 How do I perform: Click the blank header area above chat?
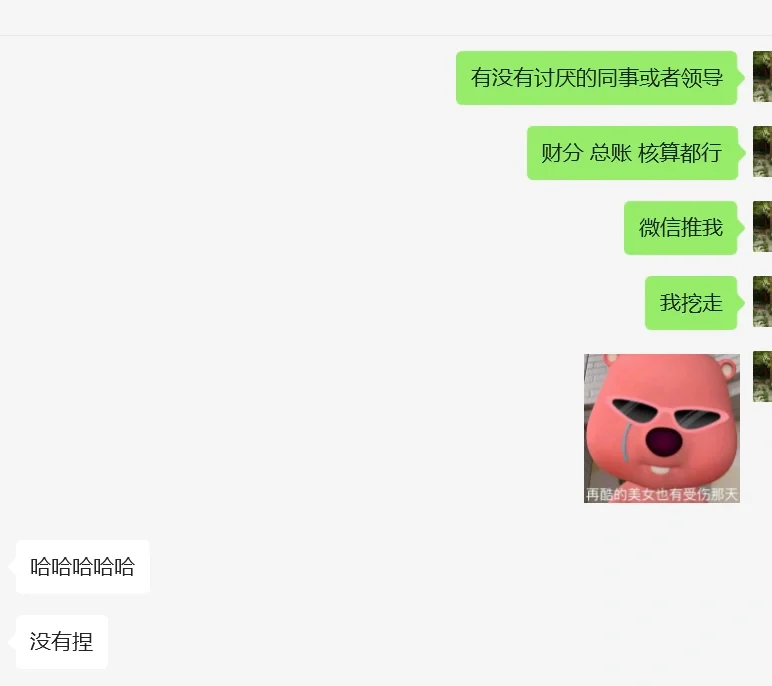click(x=386, y=17)
